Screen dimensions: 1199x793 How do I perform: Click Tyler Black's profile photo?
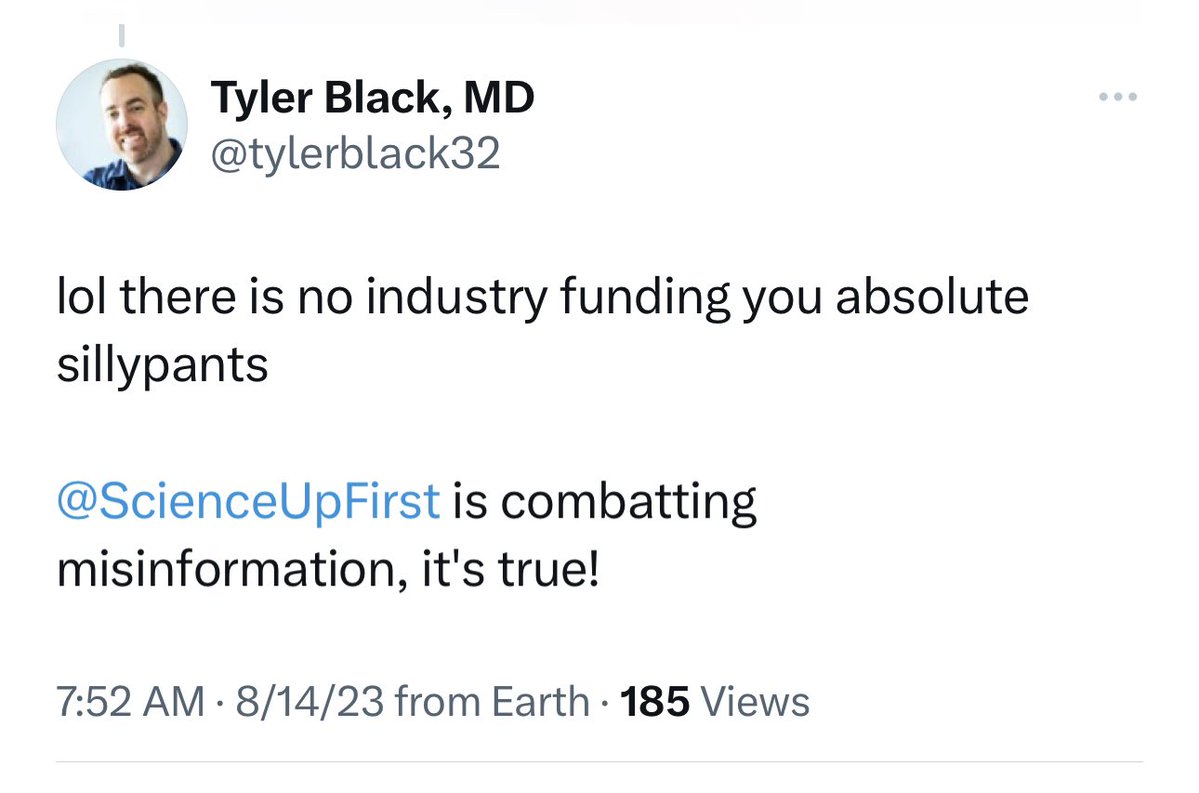(121, 124)
